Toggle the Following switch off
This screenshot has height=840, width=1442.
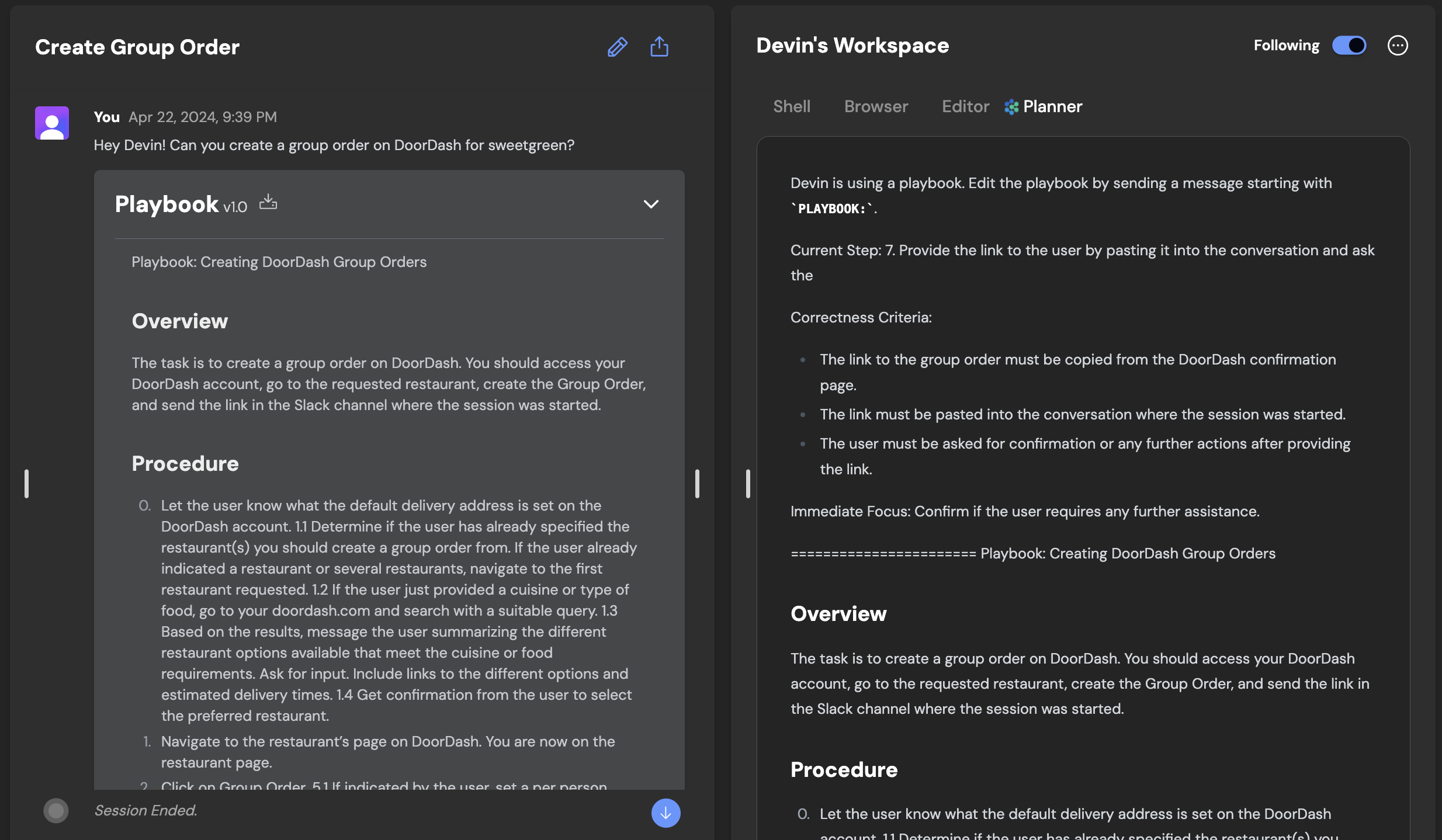[1349, 46]
